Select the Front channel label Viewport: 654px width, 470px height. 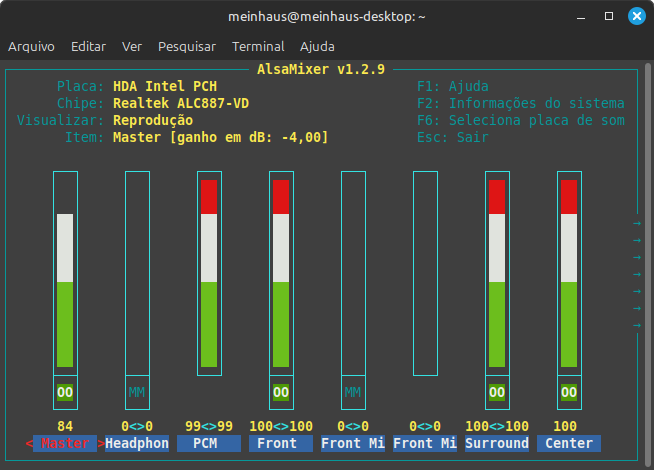click(x=281, y=443)
